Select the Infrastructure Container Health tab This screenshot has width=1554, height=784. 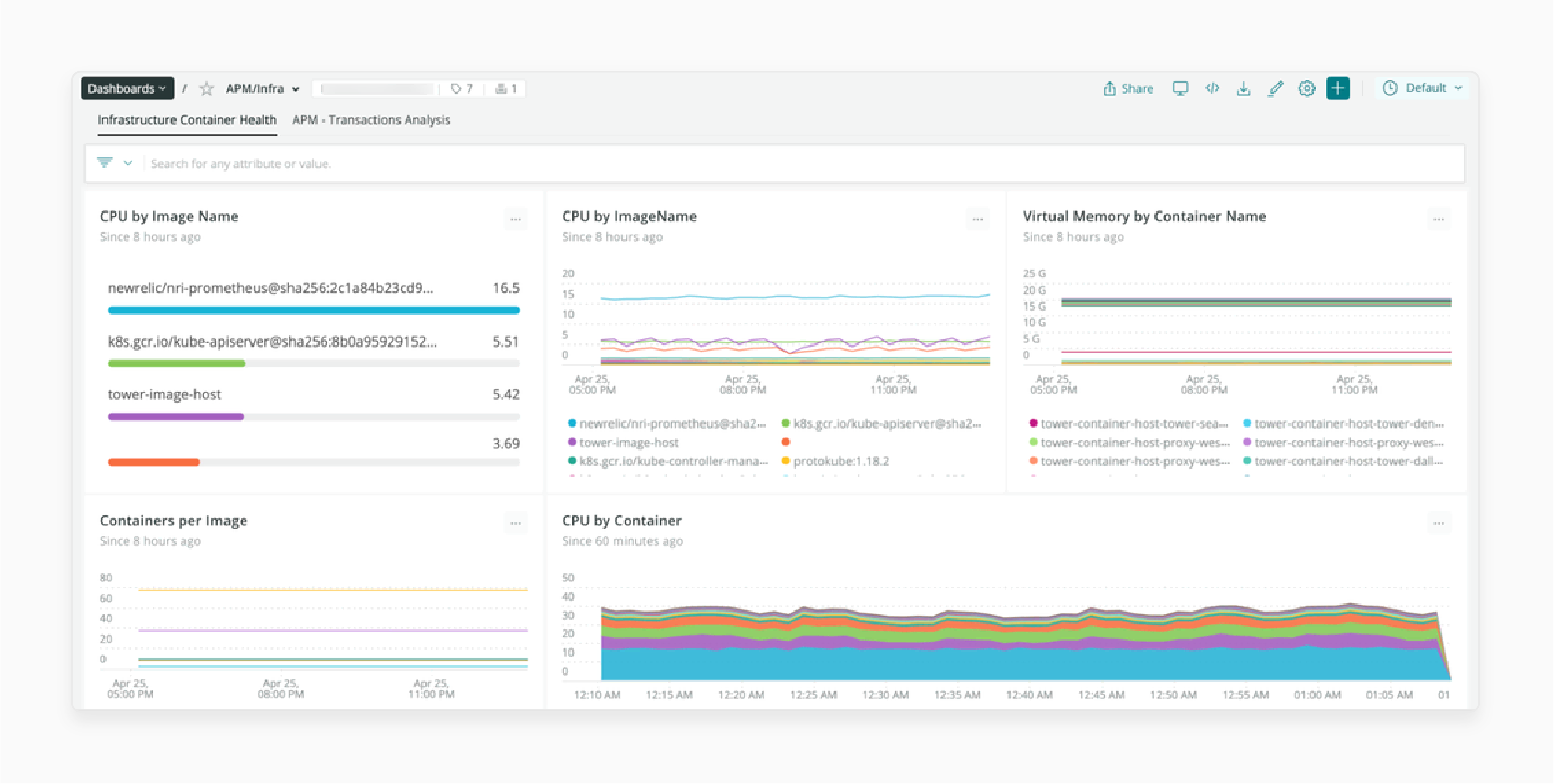pos(187,120)
